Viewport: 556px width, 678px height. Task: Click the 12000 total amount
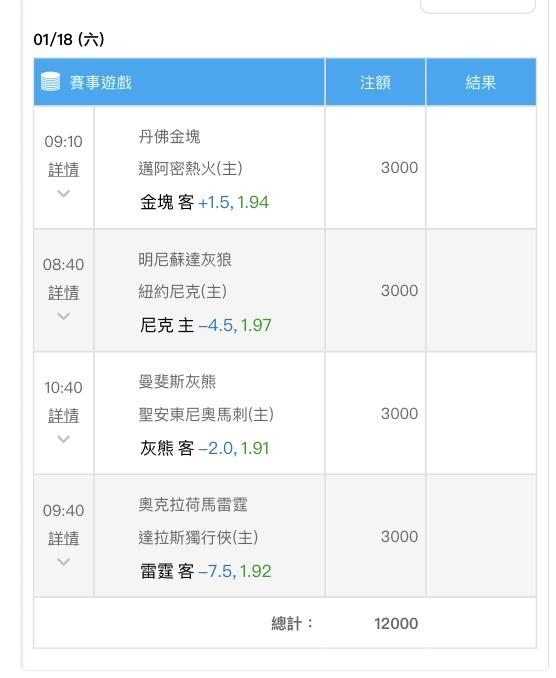(396, 624)
